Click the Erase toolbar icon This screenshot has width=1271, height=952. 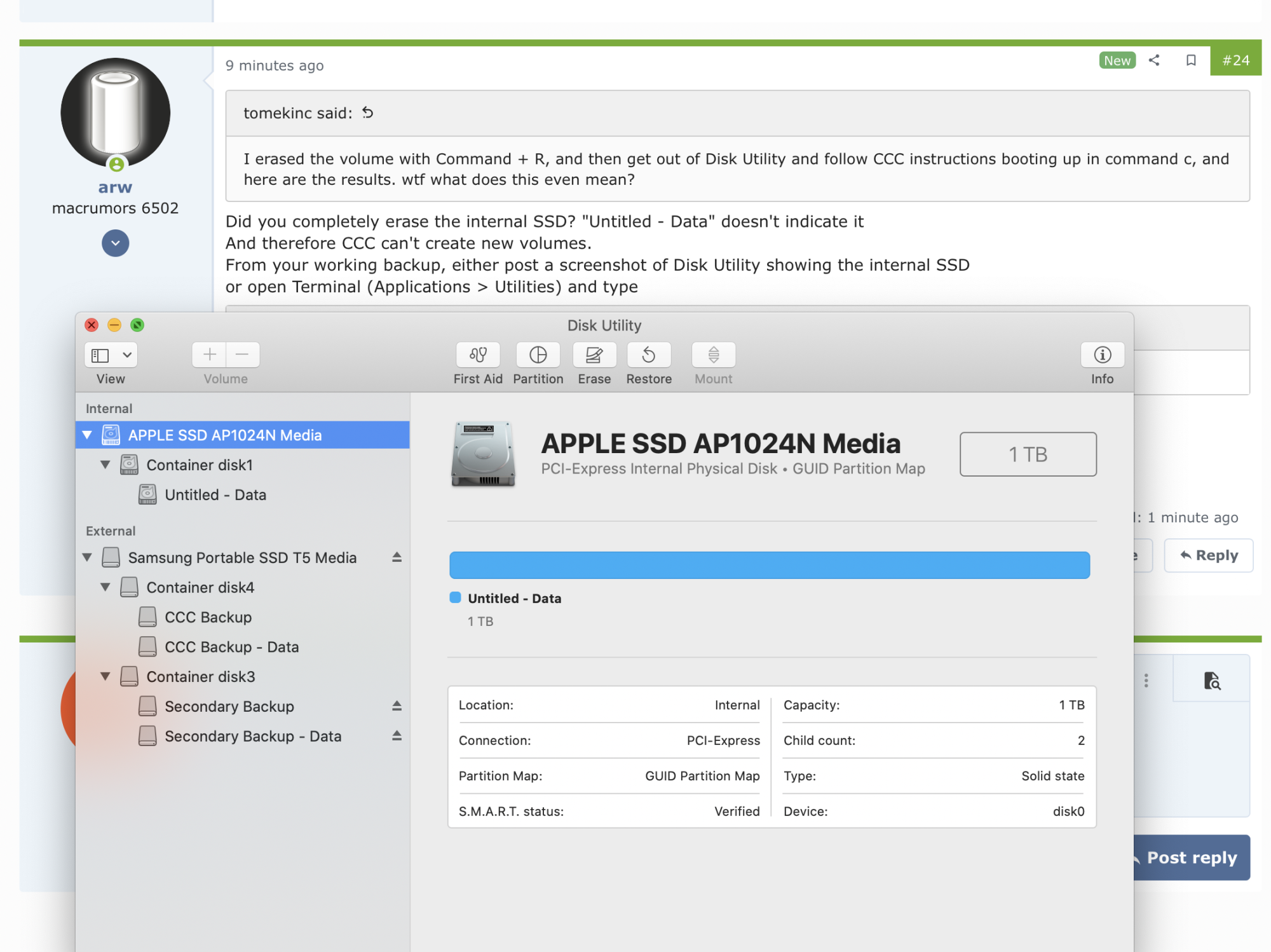coord(594,355)
